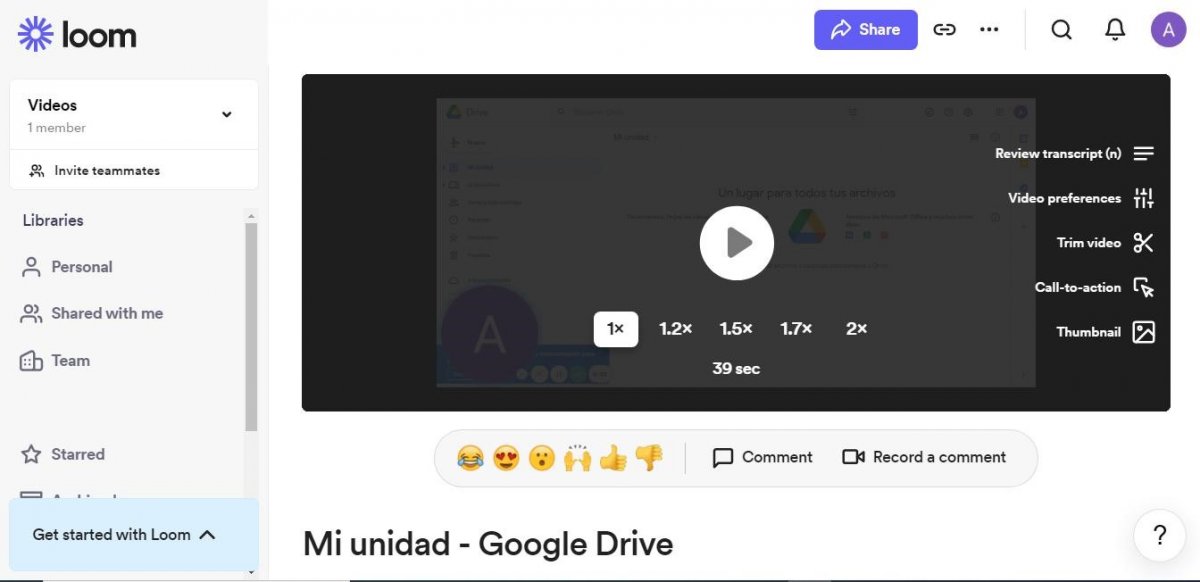
Task: Select 1.5× playback speed
Action: pyautogui.click(x=736, y=329)
